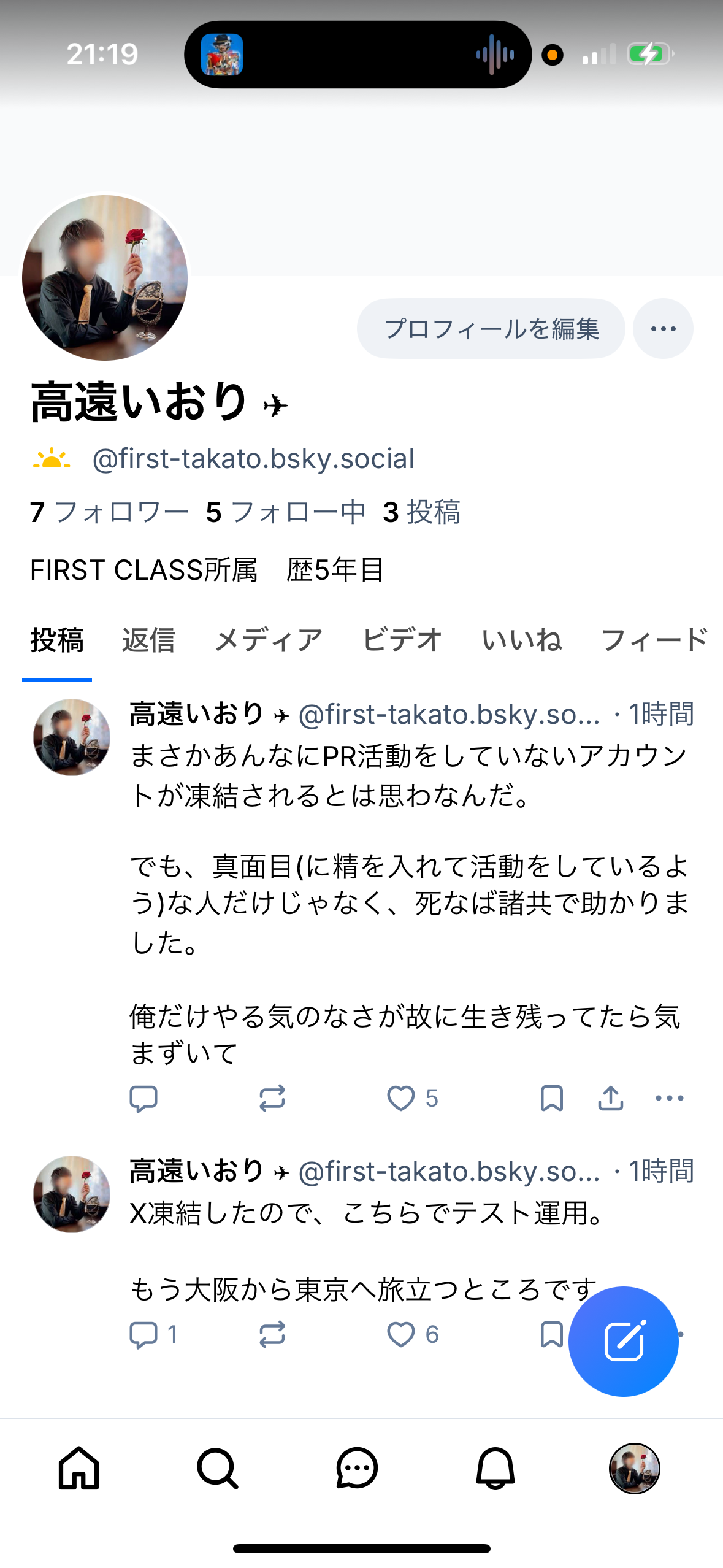Open the compose post button
The image size is (723, 1568).
(623, 1342)
